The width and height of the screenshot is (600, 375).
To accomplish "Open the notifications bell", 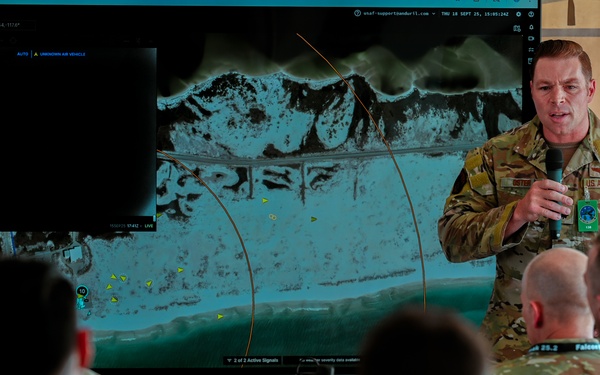I will tap(531, 28).
